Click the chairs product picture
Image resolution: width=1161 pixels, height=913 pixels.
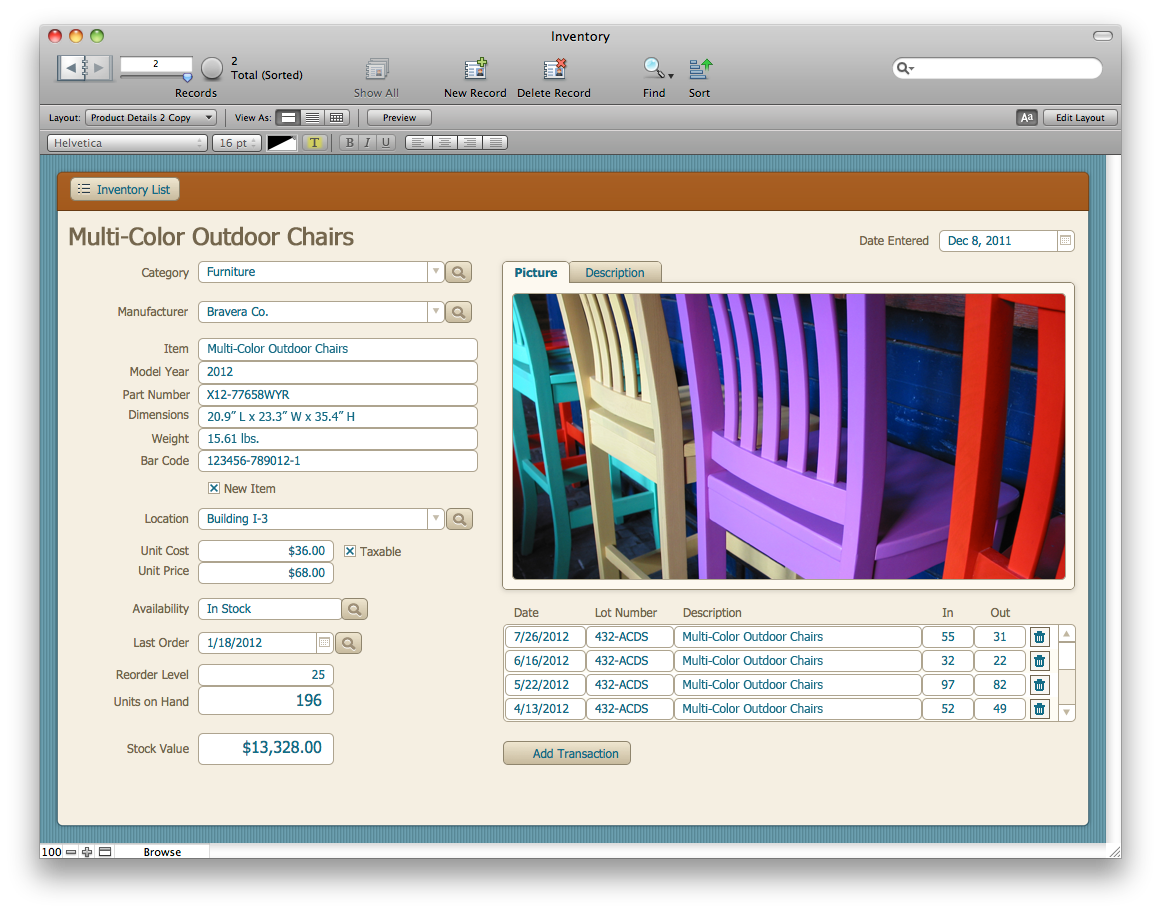point(789,436)
